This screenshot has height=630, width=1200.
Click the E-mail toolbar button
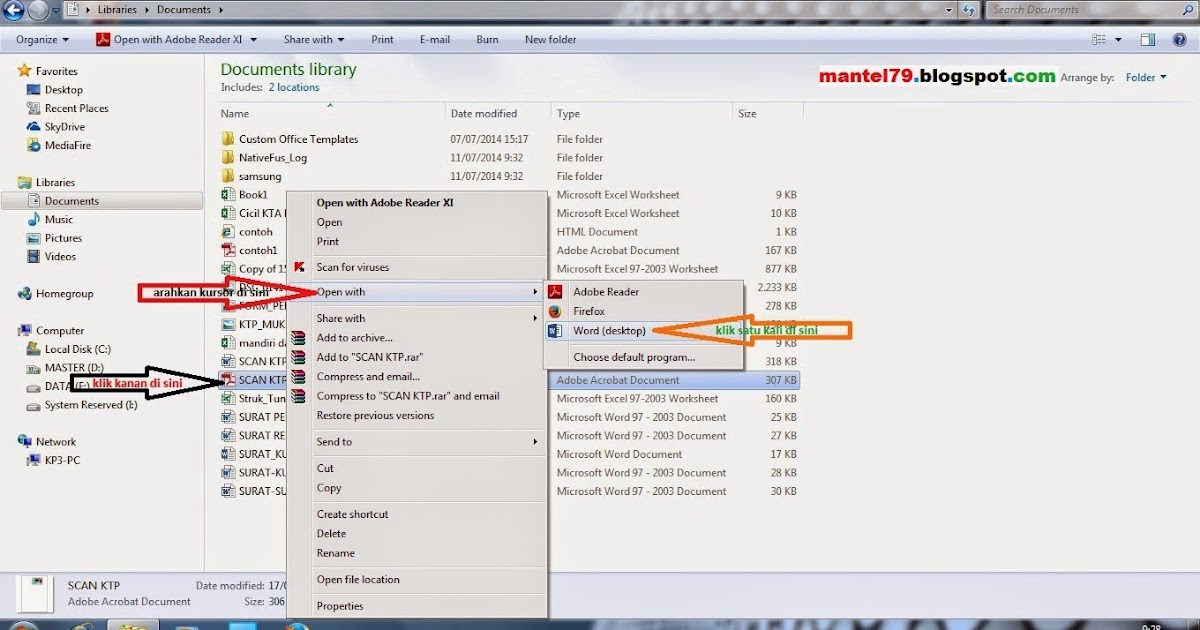pos(435,40)
